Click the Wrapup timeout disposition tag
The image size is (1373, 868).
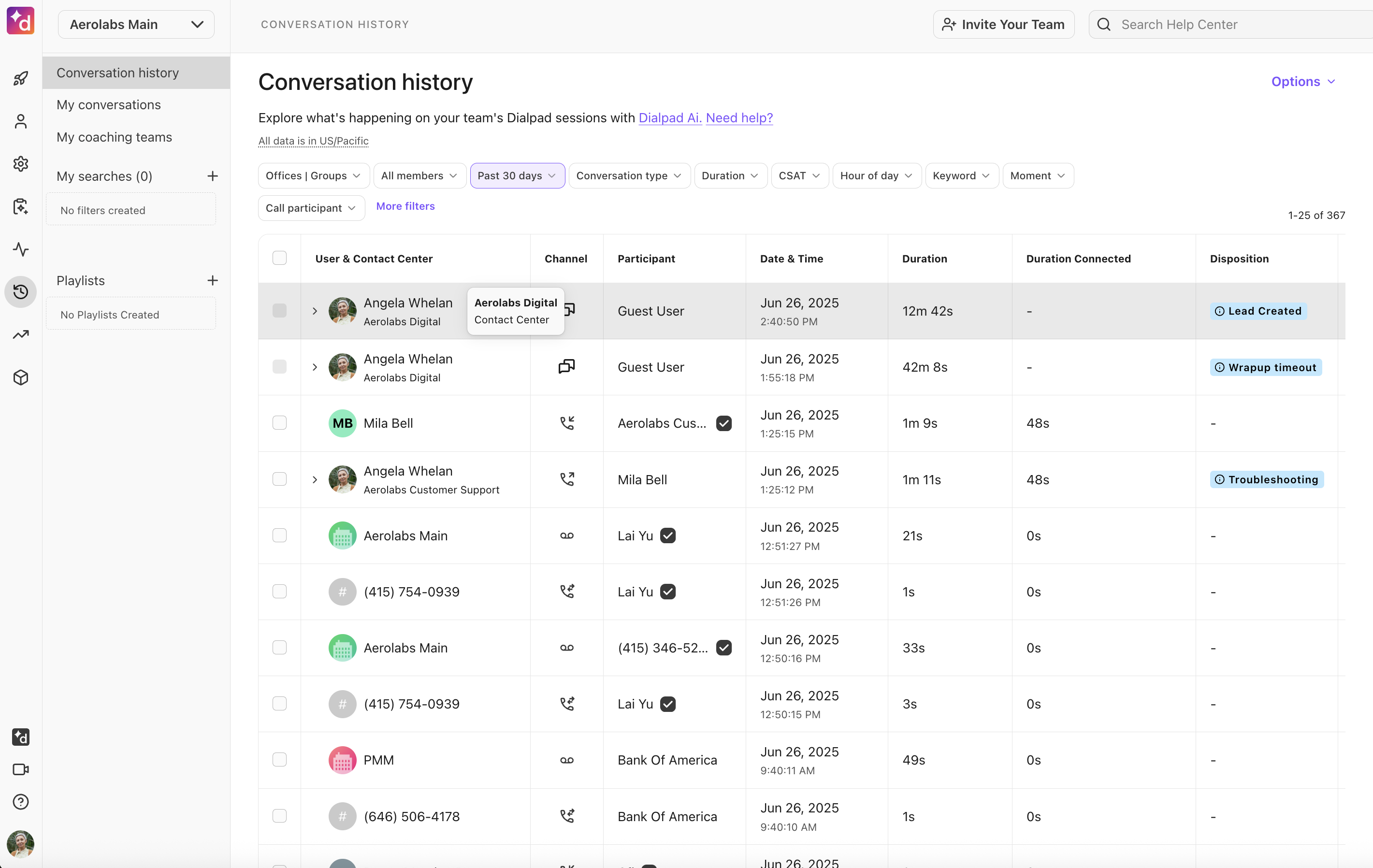click(1266, 367)
